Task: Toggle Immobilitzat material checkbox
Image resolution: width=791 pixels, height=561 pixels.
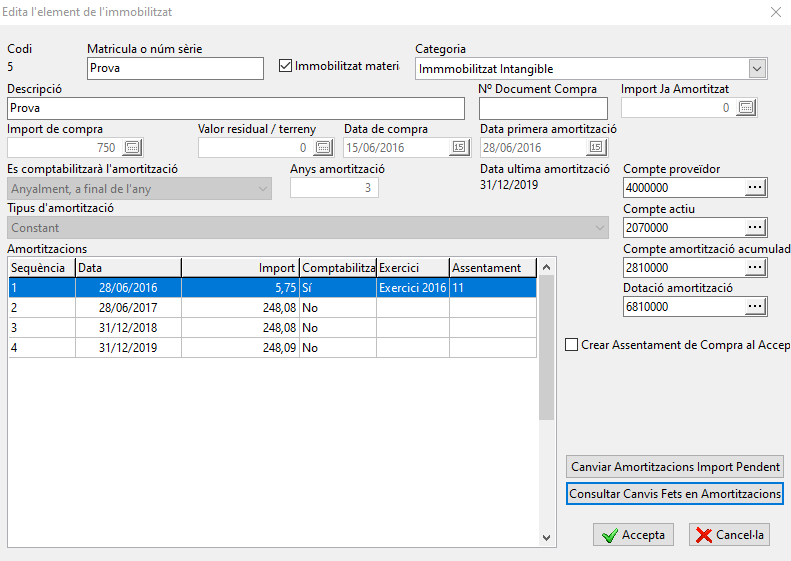Action: click(286, 66)
